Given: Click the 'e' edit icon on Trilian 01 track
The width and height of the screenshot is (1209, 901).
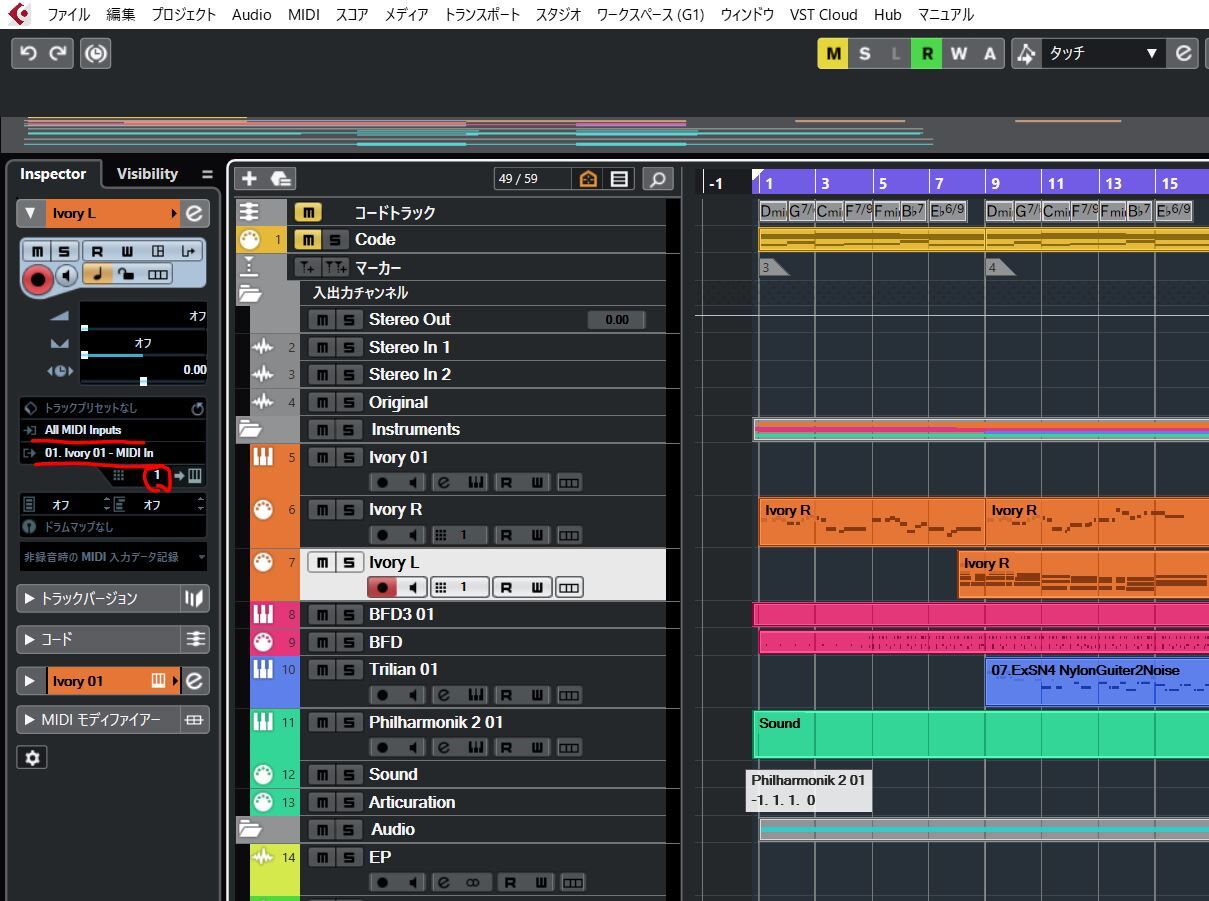Looking at the screenshot, I should [443, 694].
